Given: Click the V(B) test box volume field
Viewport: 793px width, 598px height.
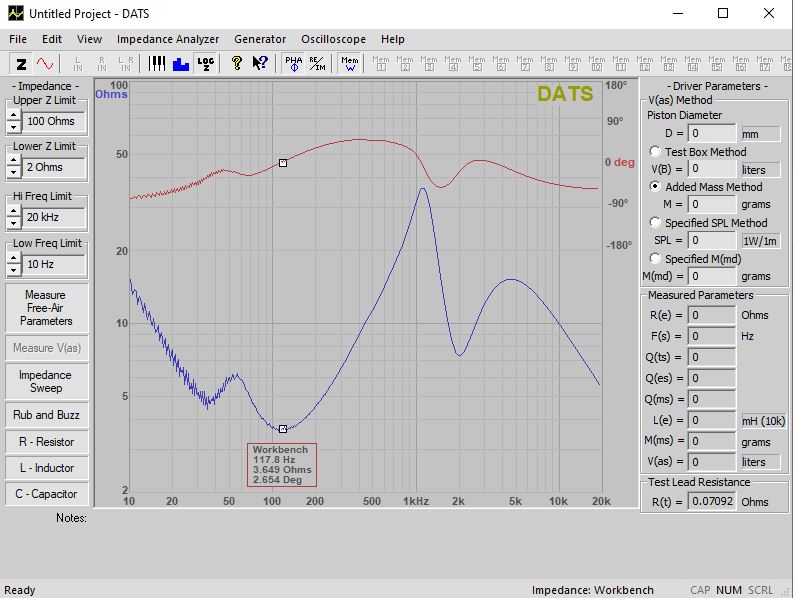Looking at the screenshot, I should click(712, 169).
